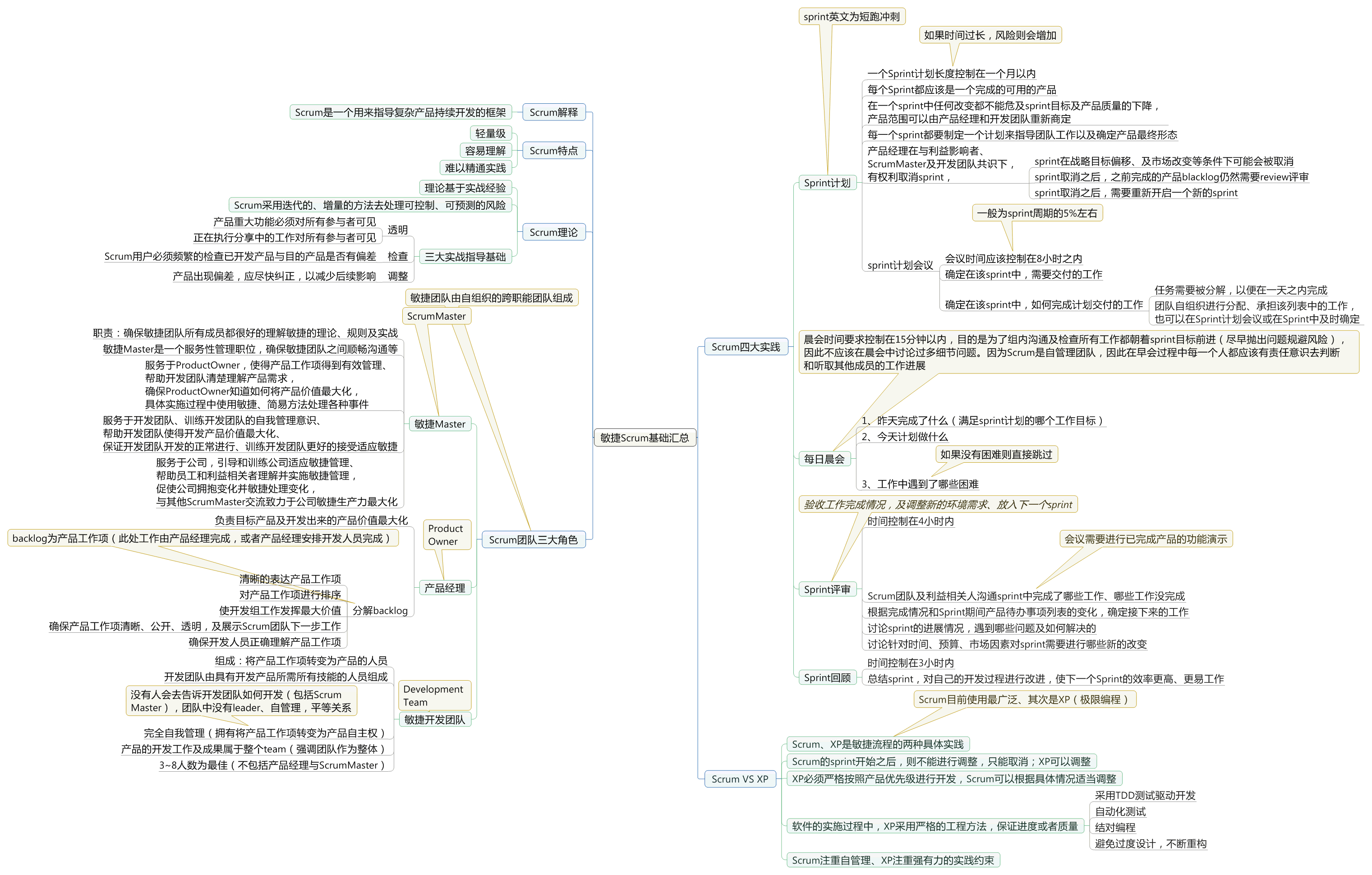This screenshot has height=875, width=1372.
Task: Click the sprint英文为短跑冲刺 callout
Action: pos(852,17)
